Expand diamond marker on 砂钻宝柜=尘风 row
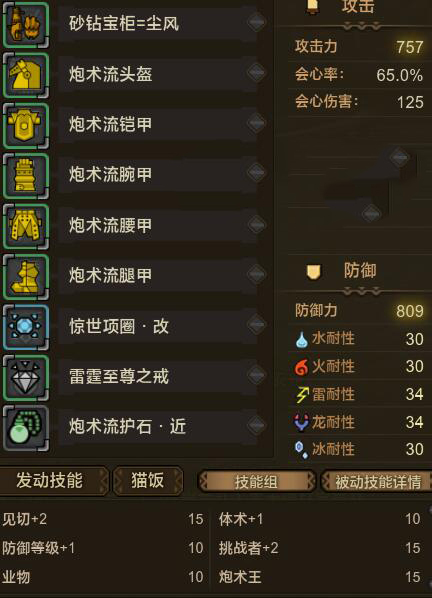 (256, 22)
